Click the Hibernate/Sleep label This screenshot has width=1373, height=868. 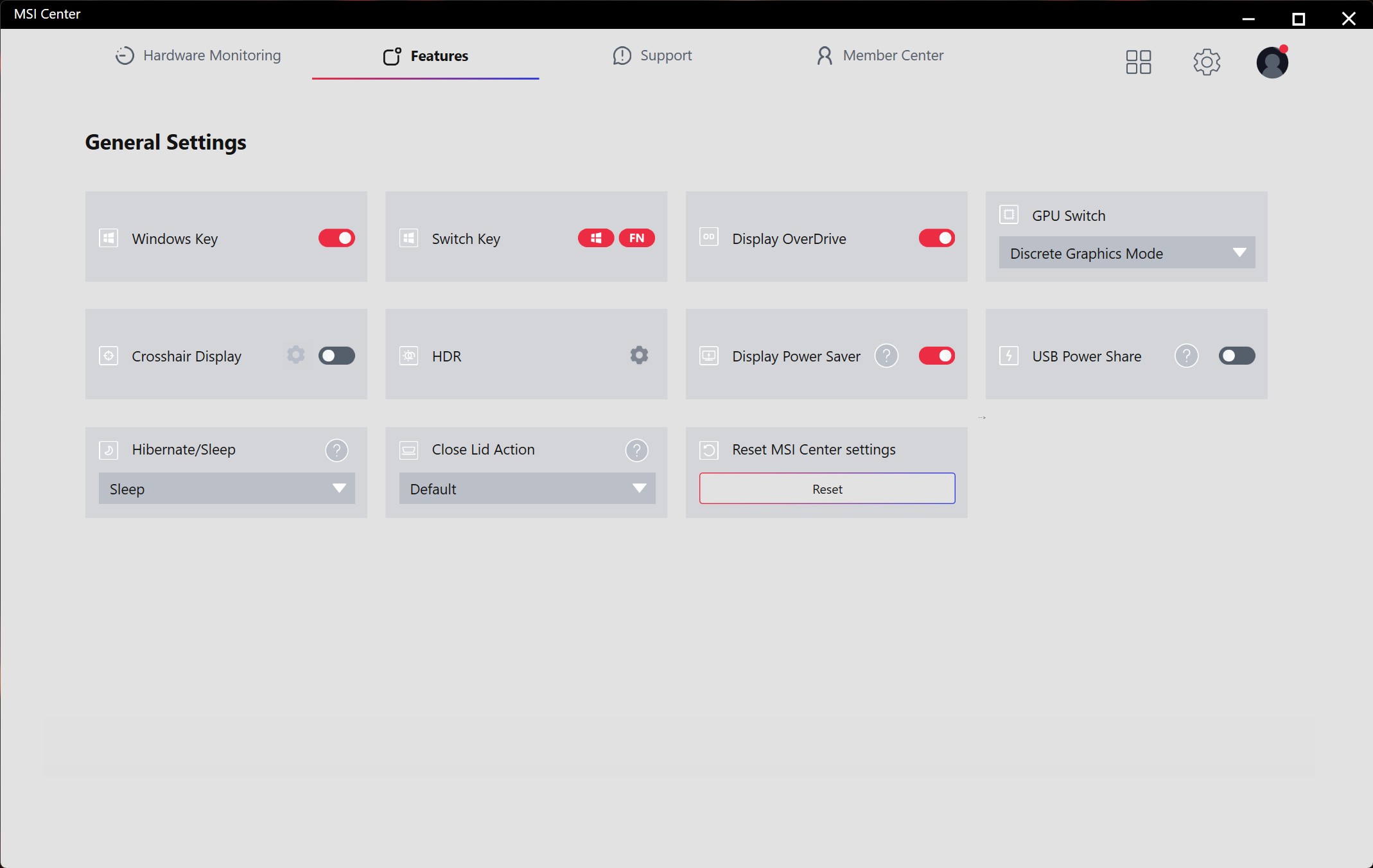point(184,449)
